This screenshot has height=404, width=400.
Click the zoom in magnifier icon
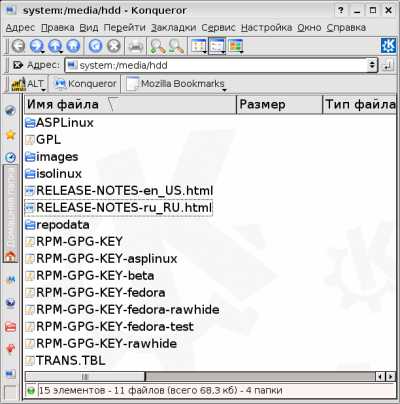157,46
